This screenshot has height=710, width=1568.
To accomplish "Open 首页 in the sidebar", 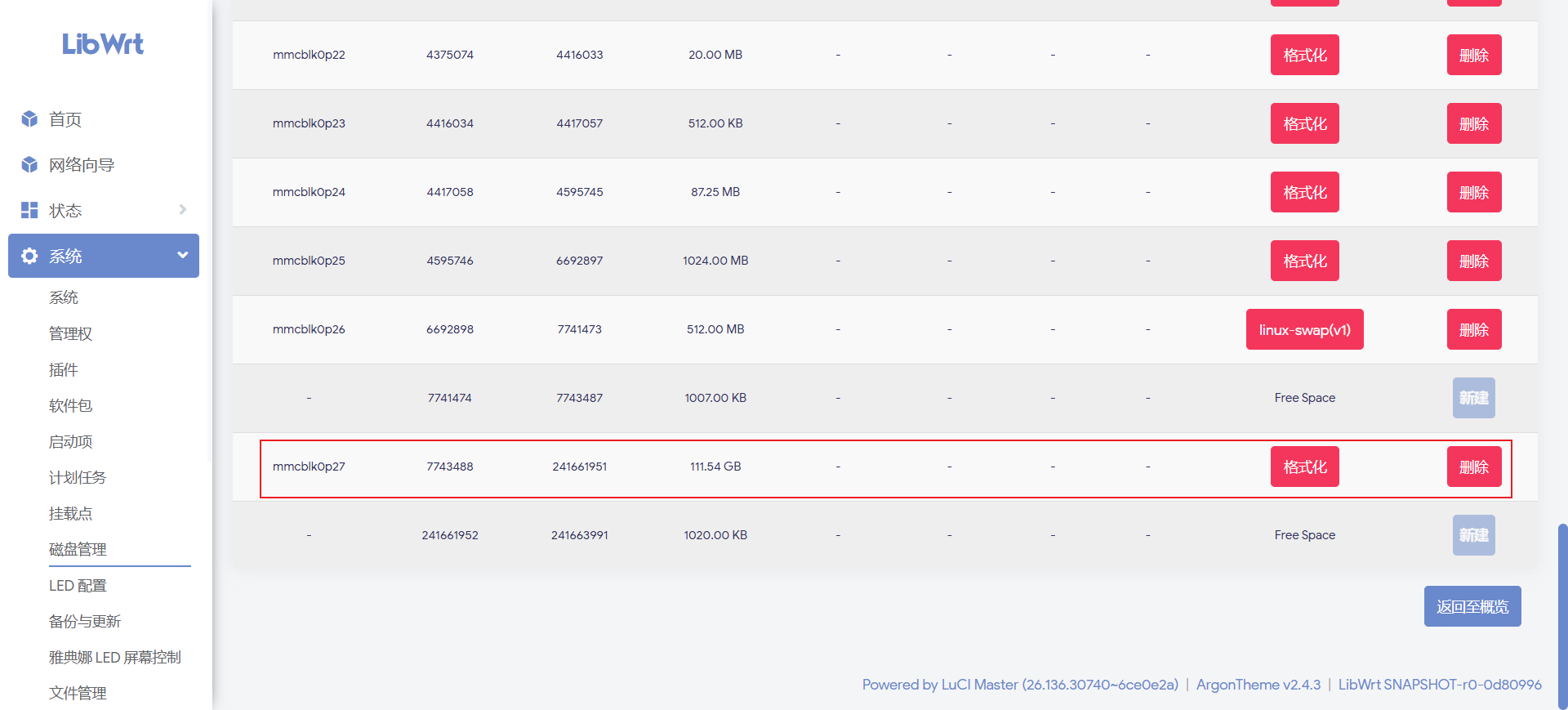I will click(65, 119).
